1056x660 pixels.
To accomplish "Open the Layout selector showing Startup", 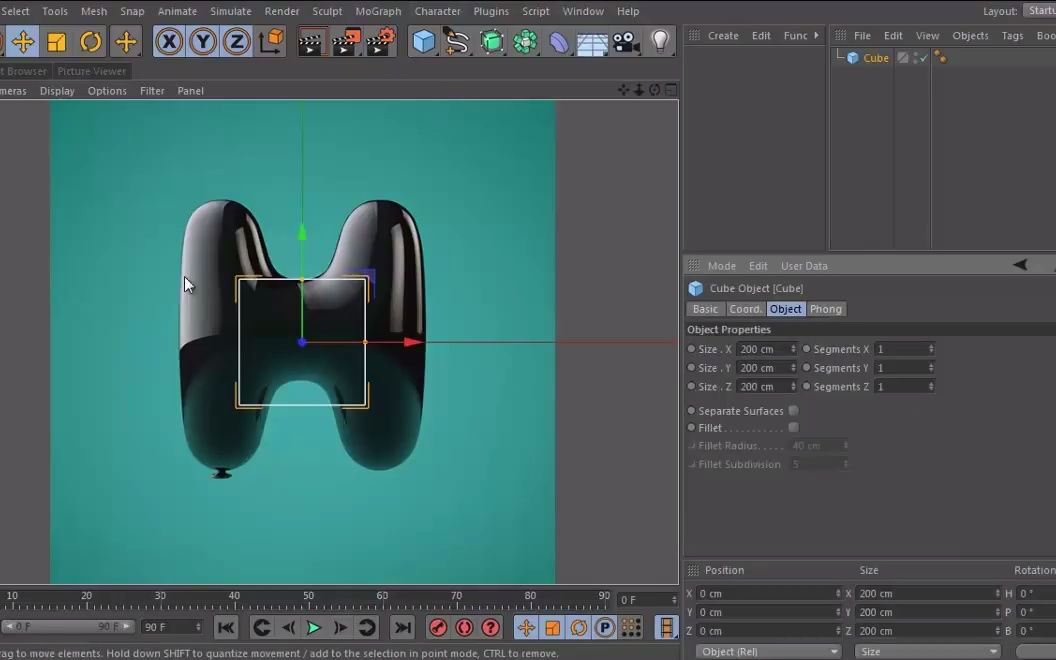I will click(1039, 11).
